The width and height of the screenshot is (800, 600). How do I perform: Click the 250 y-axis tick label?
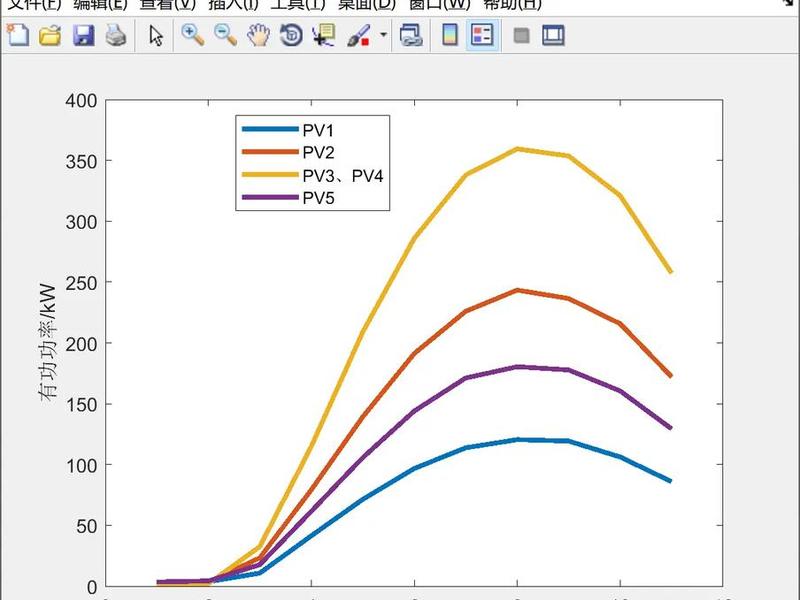[81, 283]
